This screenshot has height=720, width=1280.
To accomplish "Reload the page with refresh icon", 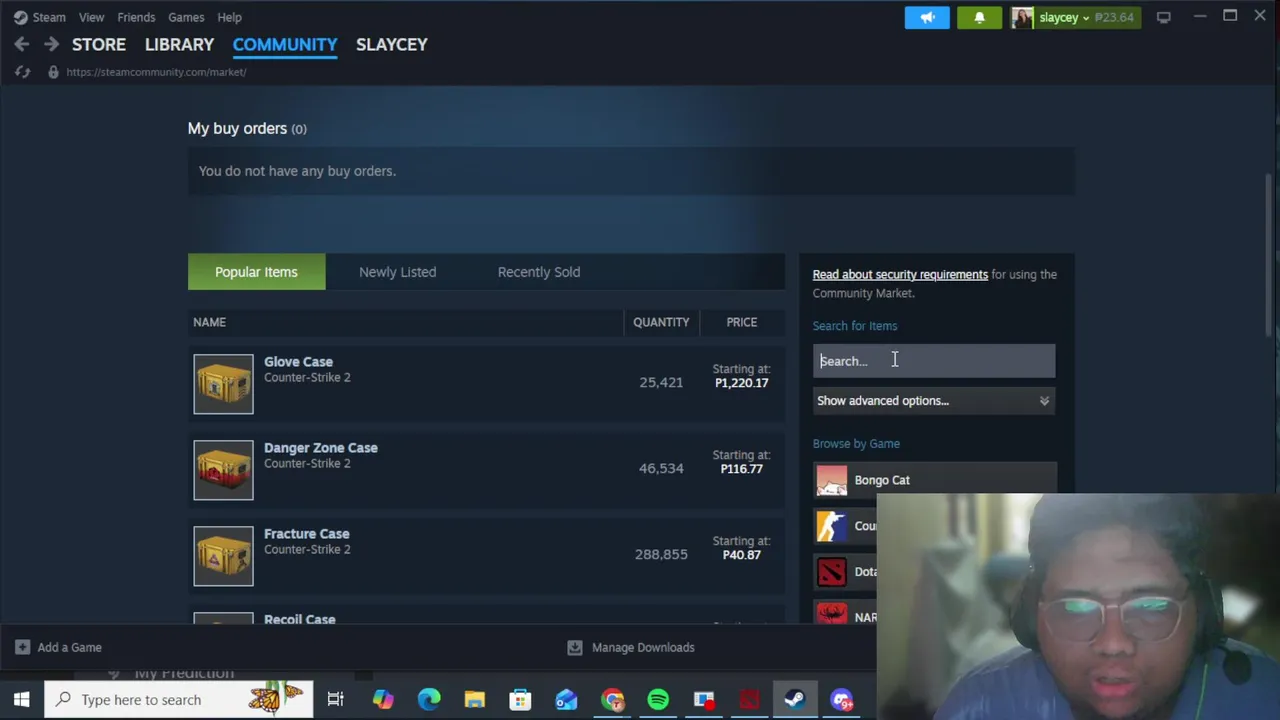I will 23,72.
